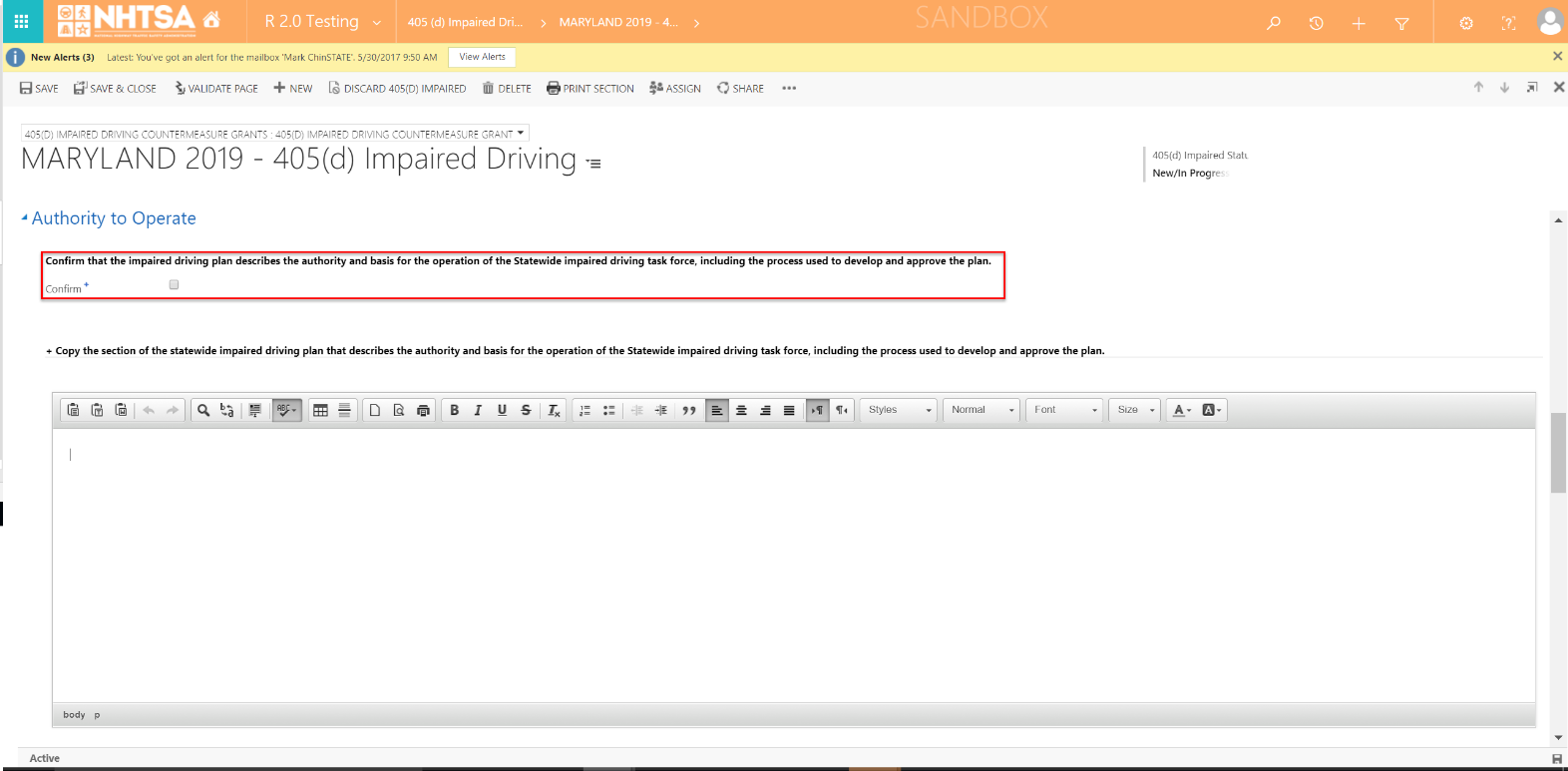Click Validate Page in the command bar
The width and height of the screenshot is (1568, 771).
coord(216,89)
